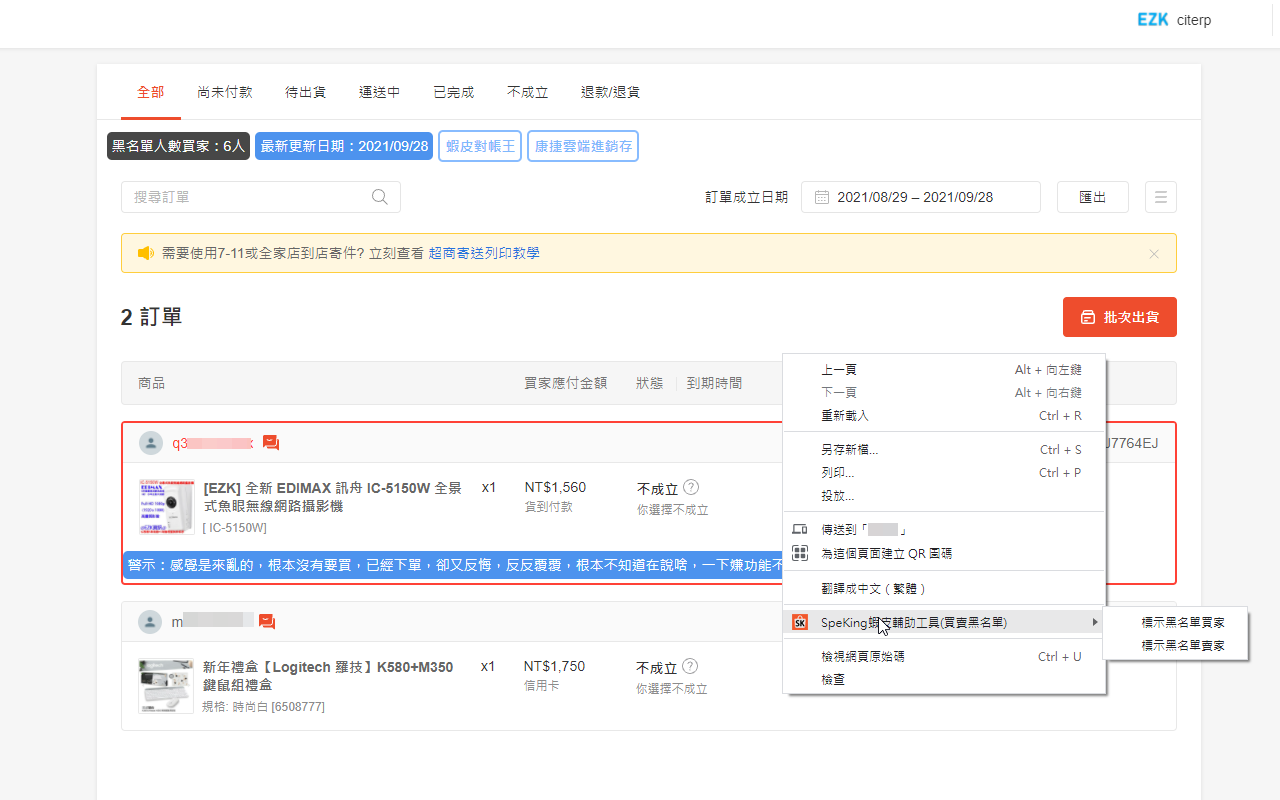The width and height of the screenshot is (1280, 800).
Task: Switch to the 退款/退貨 tab
Action: click(610, 92)
